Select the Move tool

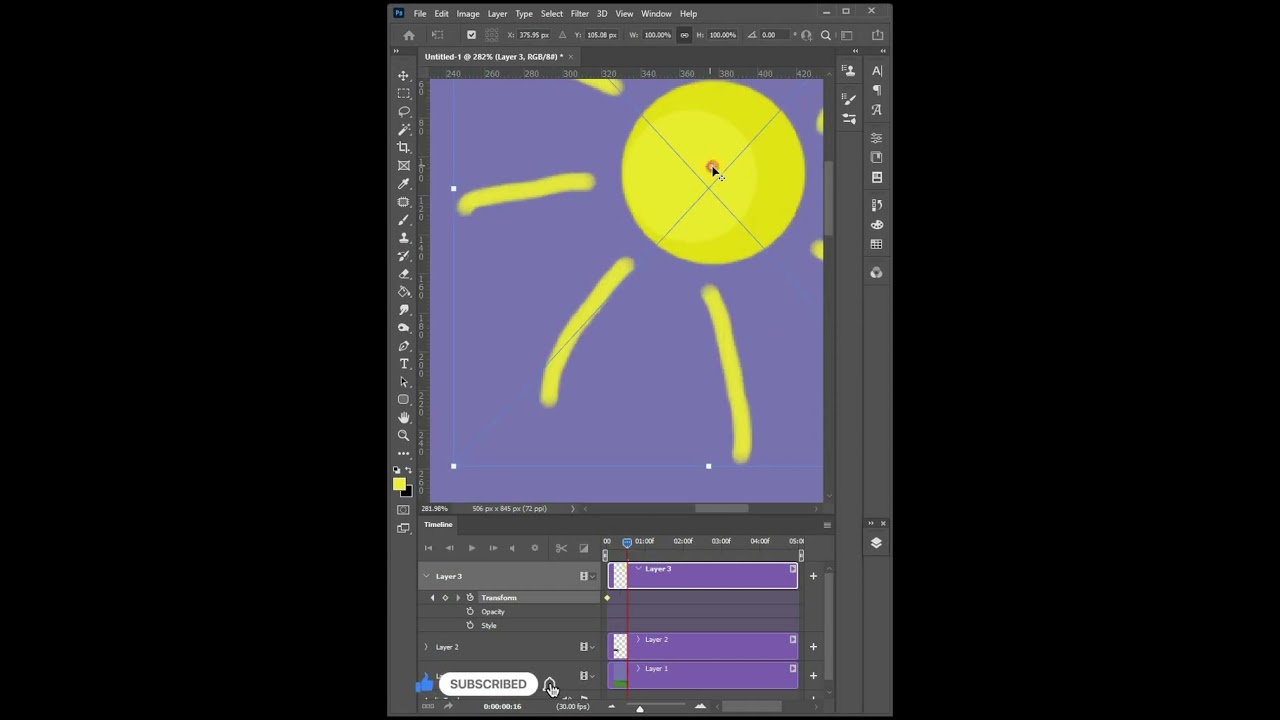tap(404, 76)
